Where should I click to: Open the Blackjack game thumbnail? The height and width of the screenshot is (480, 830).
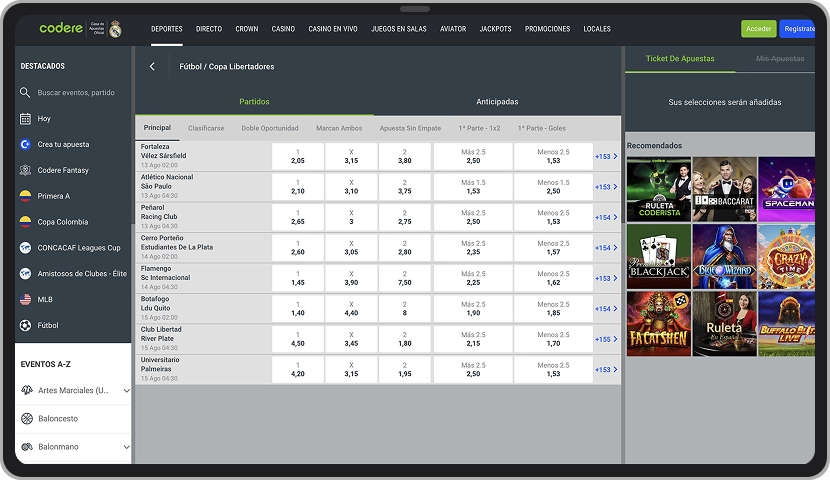[658, 256]
